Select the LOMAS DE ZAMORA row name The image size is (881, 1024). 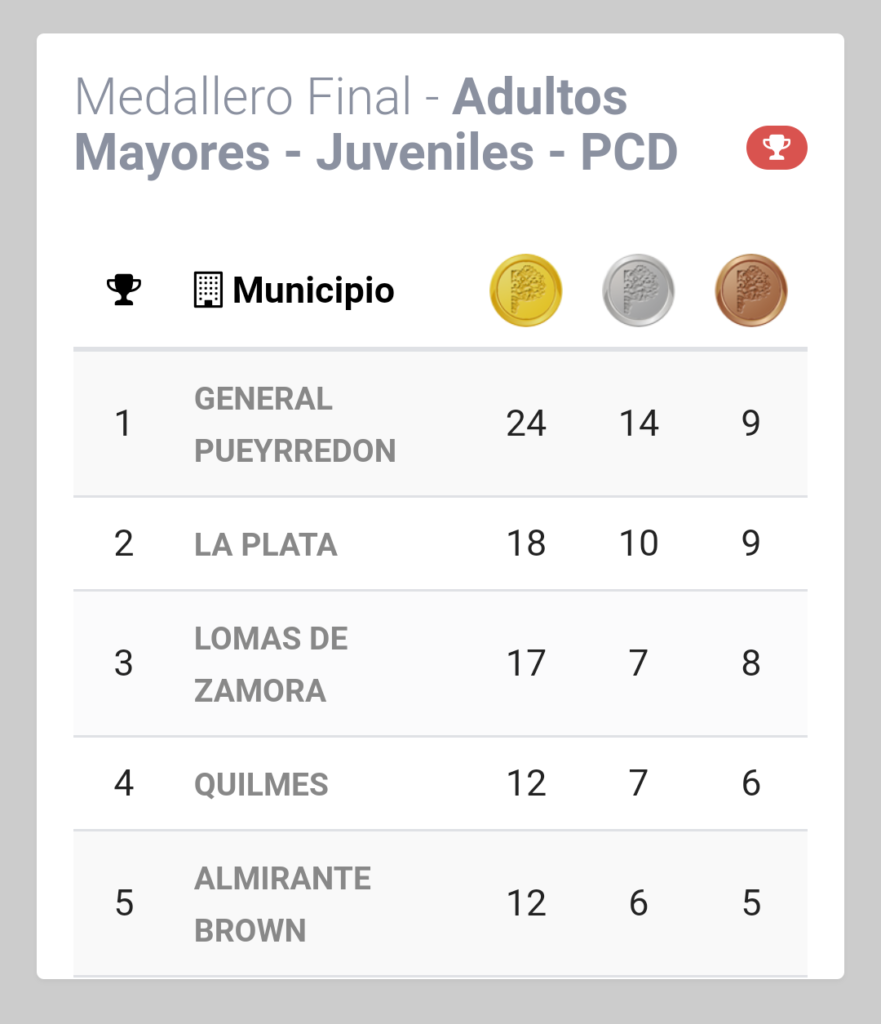pyautogui.click(x=271, y=664)
